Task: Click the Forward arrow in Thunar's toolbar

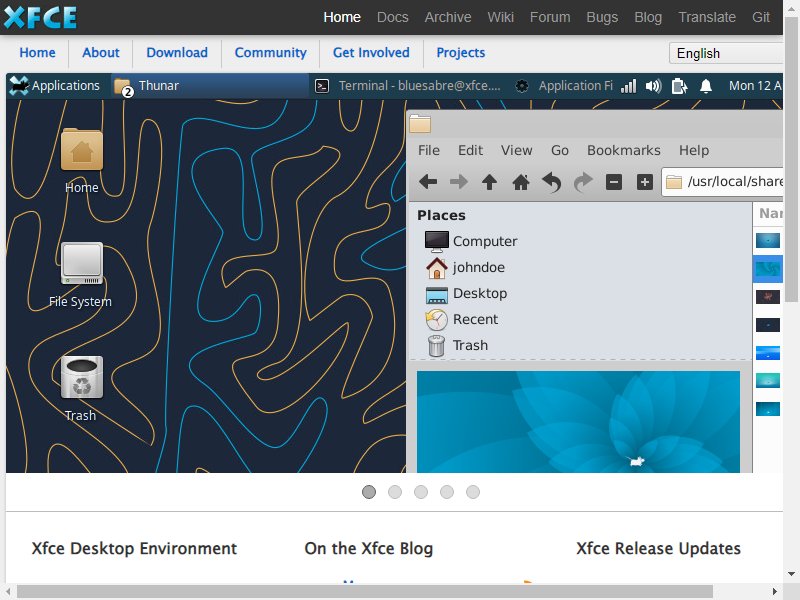Action: (x=459, y=182)
